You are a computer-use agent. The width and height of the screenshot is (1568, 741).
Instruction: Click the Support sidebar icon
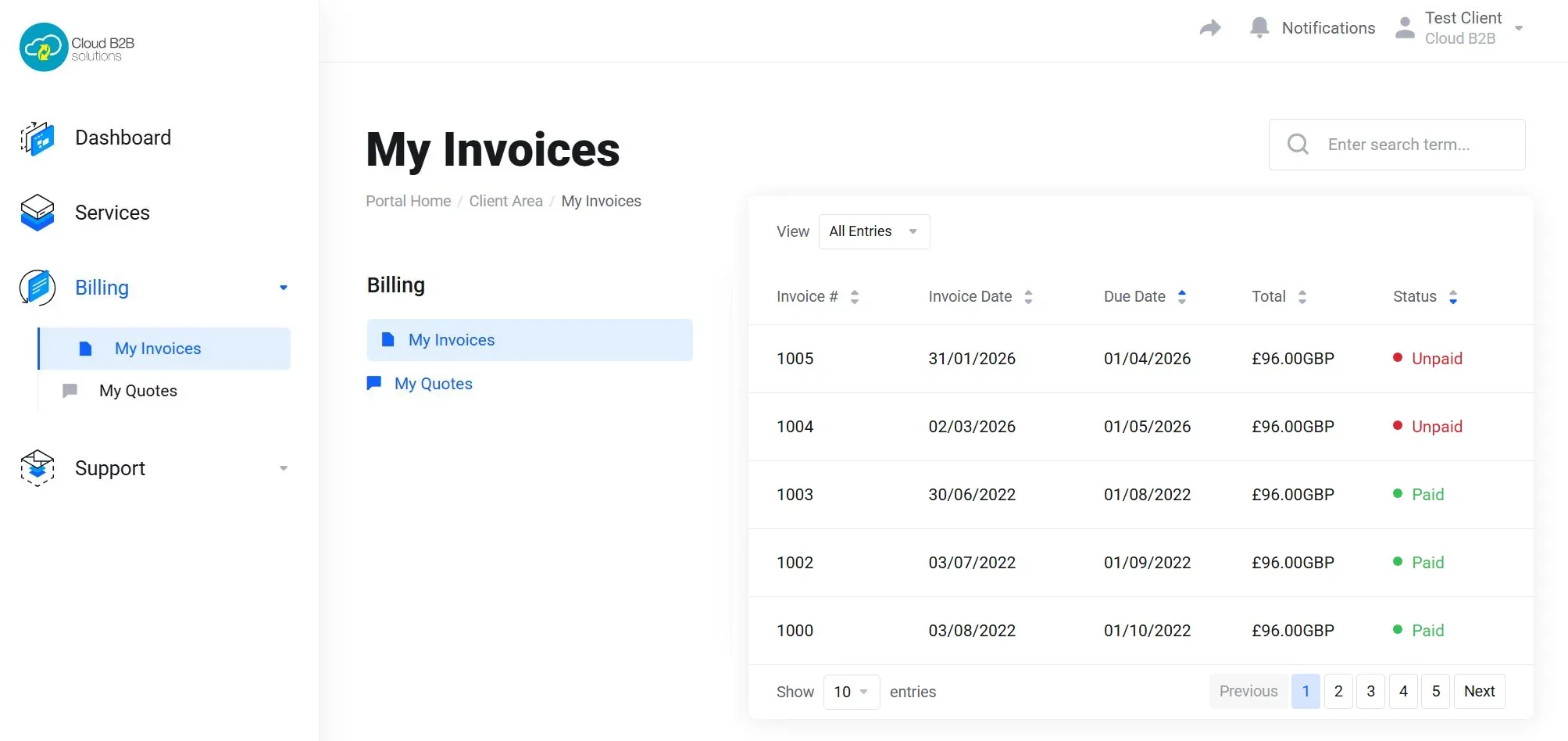coord(38,468)
